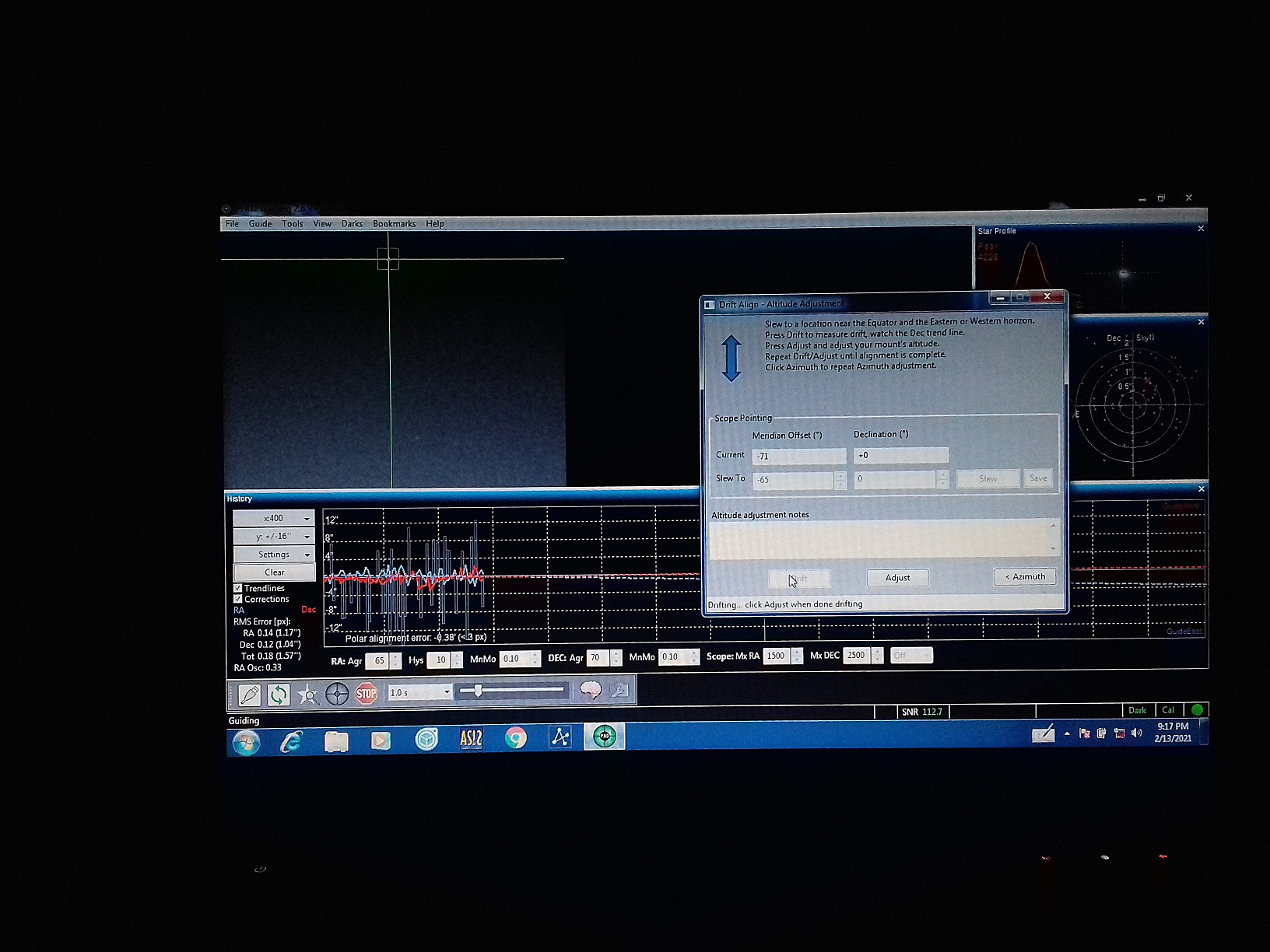This screenshot has width=1270, height=952.
Task: Click the Dark indicator in the status bar
Action: click(x=1137, y=710)
